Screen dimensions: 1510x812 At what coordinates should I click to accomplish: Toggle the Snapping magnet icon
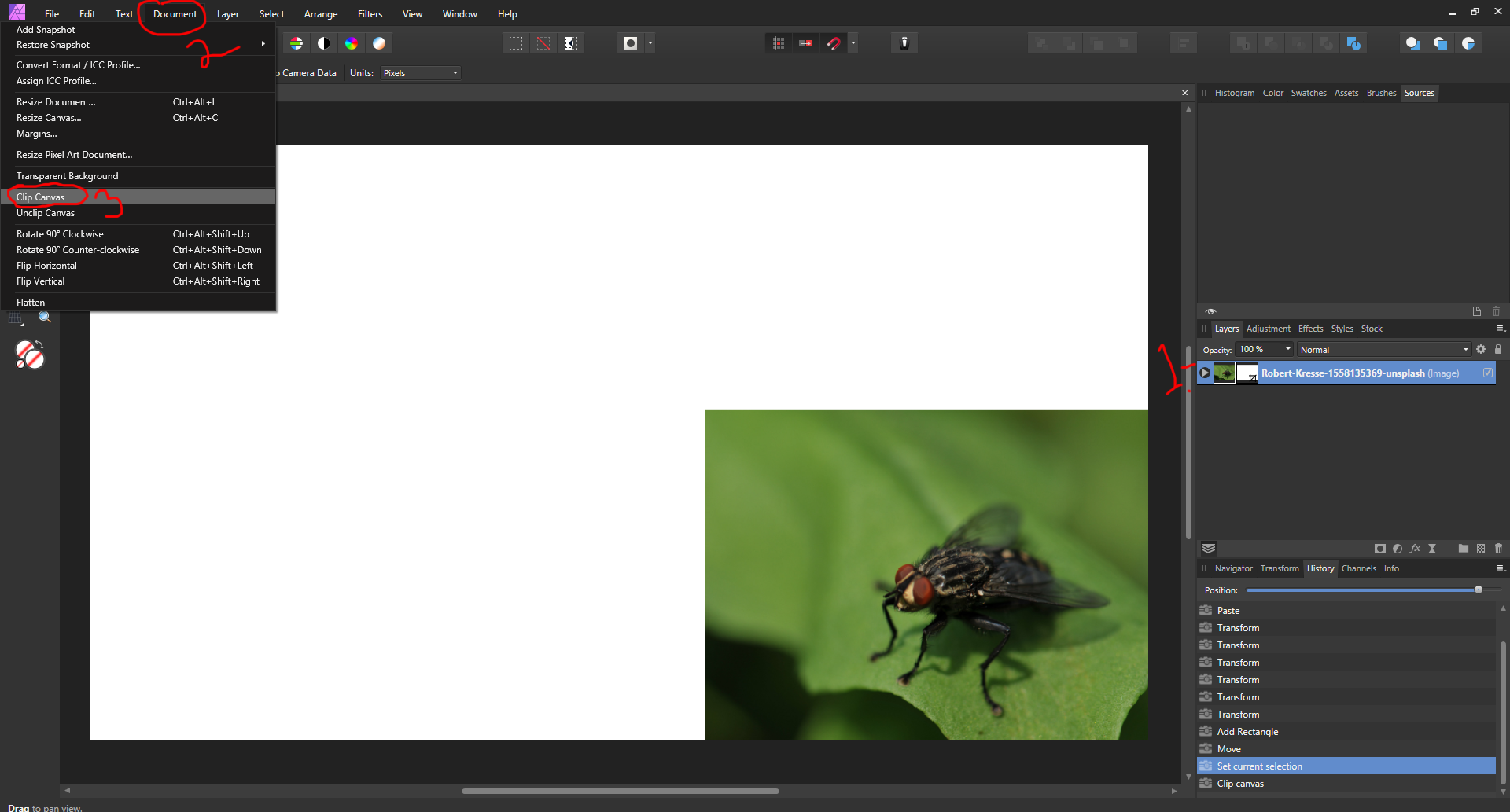tap(834, 43)
